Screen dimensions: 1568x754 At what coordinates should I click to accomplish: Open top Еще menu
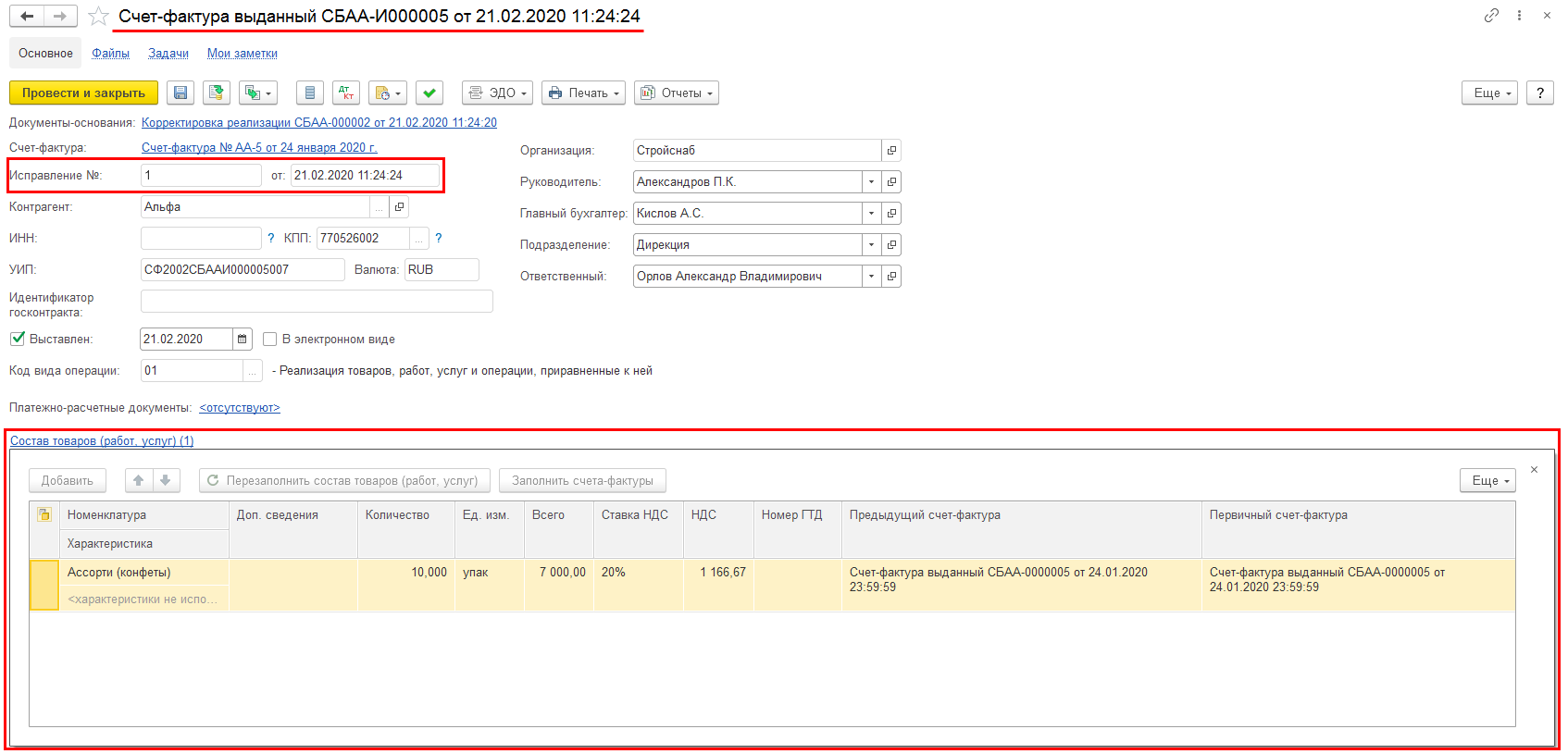pyautogui.click(x=1489, y=93)
